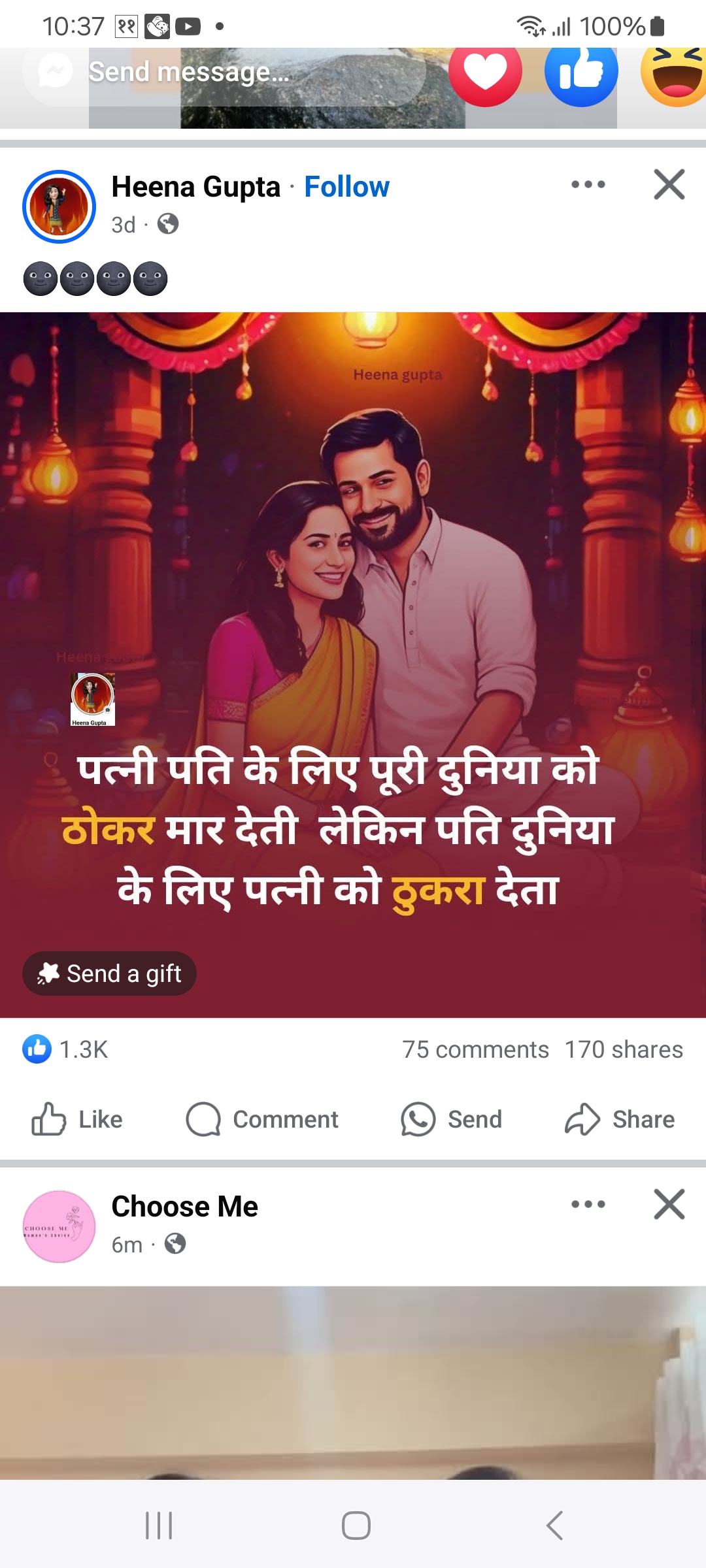Open three-dot menu on Choose Me post
This screenshot has height=1568, width=706.
click(588, 1204)
